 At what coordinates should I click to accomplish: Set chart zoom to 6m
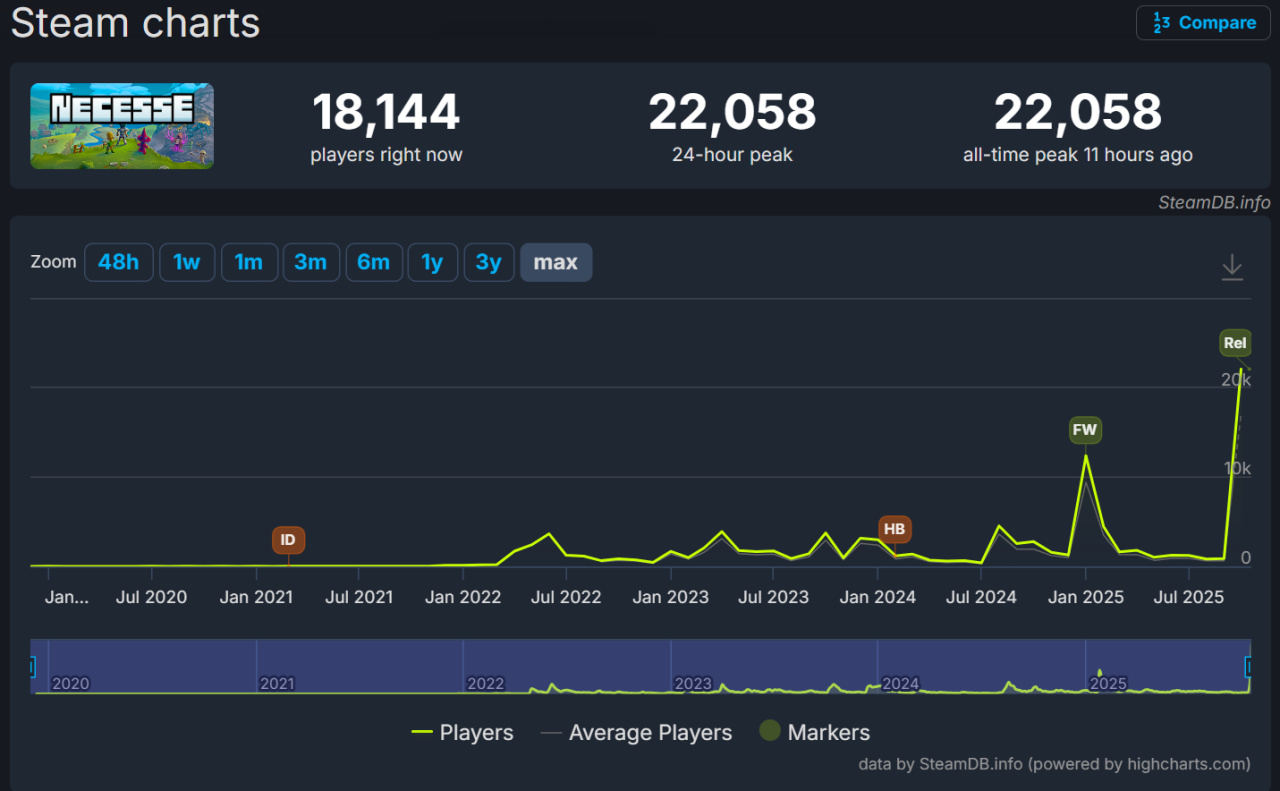pos(374,262)
